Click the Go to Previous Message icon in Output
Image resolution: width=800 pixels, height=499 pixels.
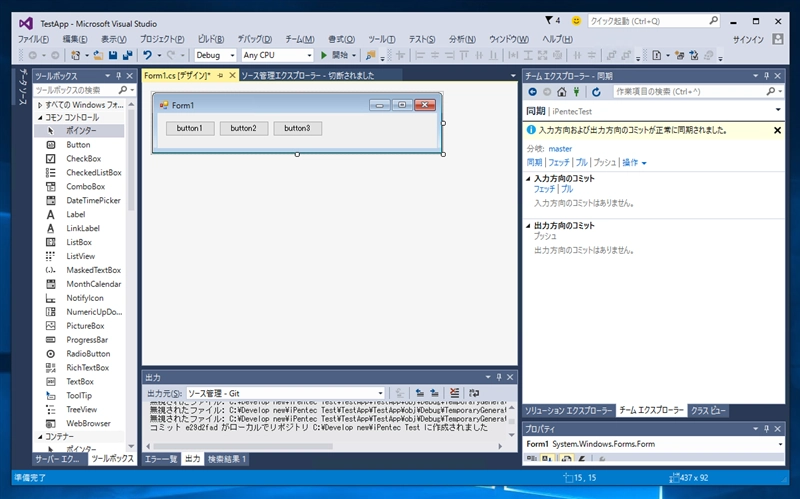[419, 393]
